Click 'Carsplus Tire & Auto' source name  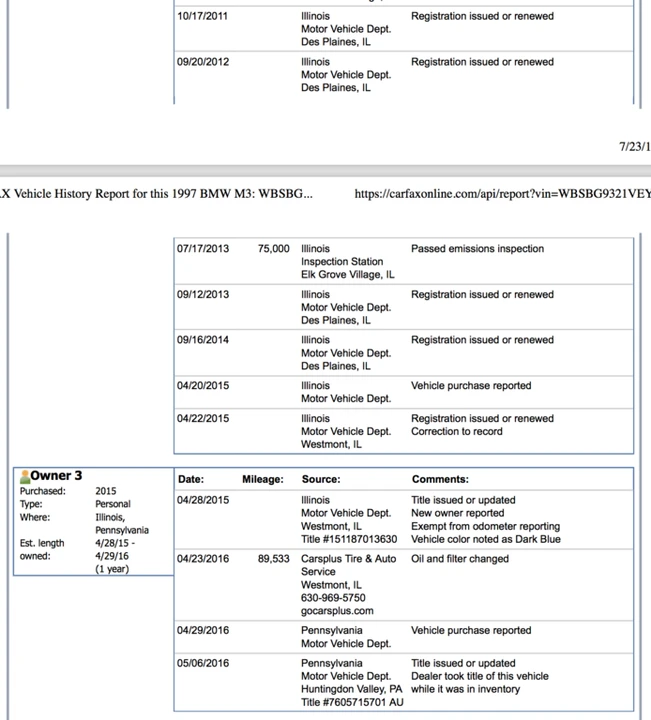coord(348,559)
